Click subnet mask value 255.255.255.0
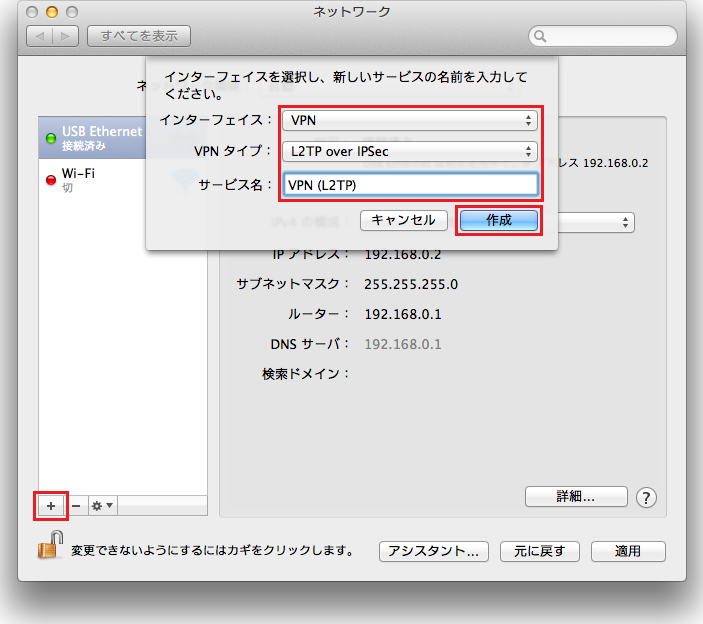This screenshot has height=624, width=703. 411,284
